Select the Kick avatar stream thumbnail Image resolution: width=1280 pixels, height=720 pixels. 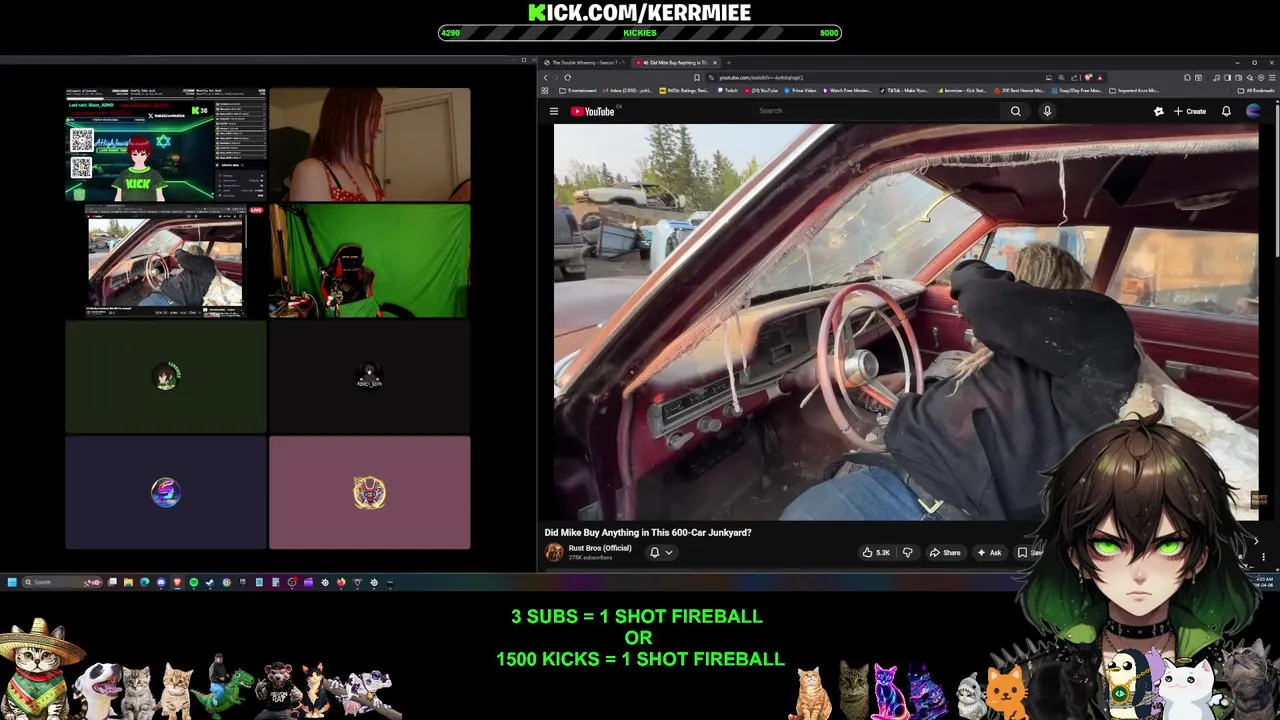[x=166, y=145]
